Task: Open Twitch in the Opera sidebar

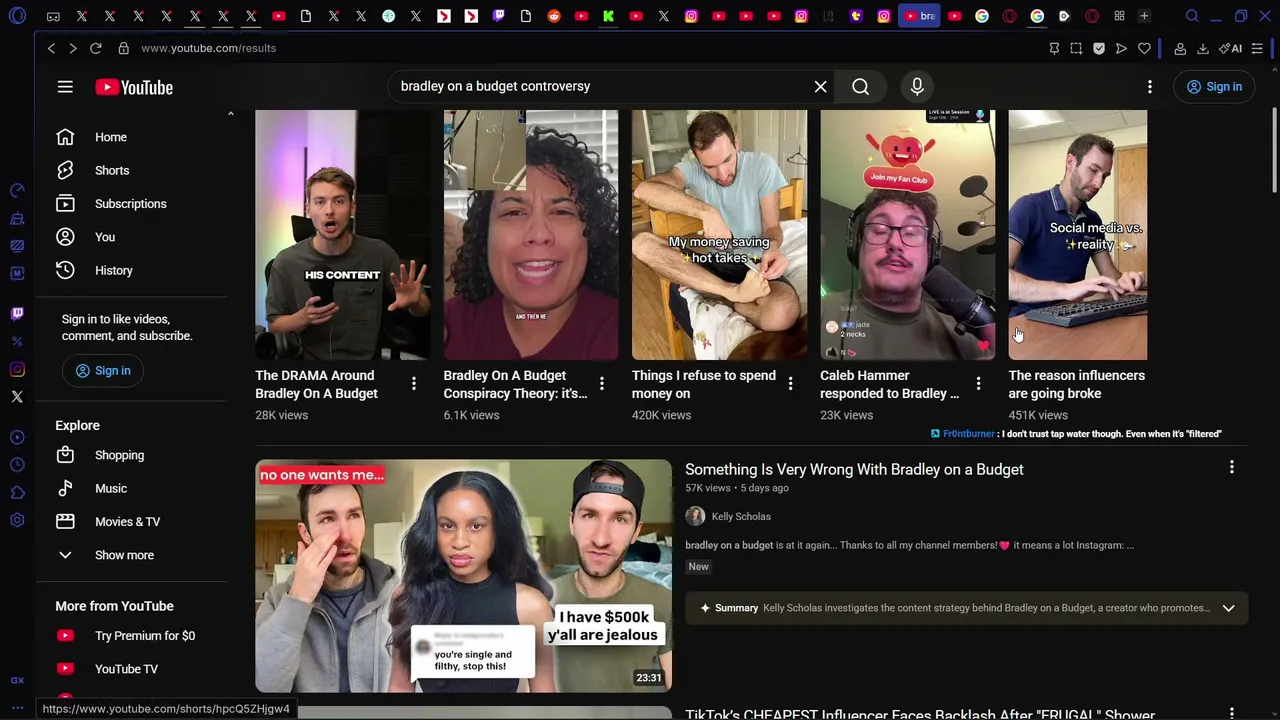Action: click(17, 314)
